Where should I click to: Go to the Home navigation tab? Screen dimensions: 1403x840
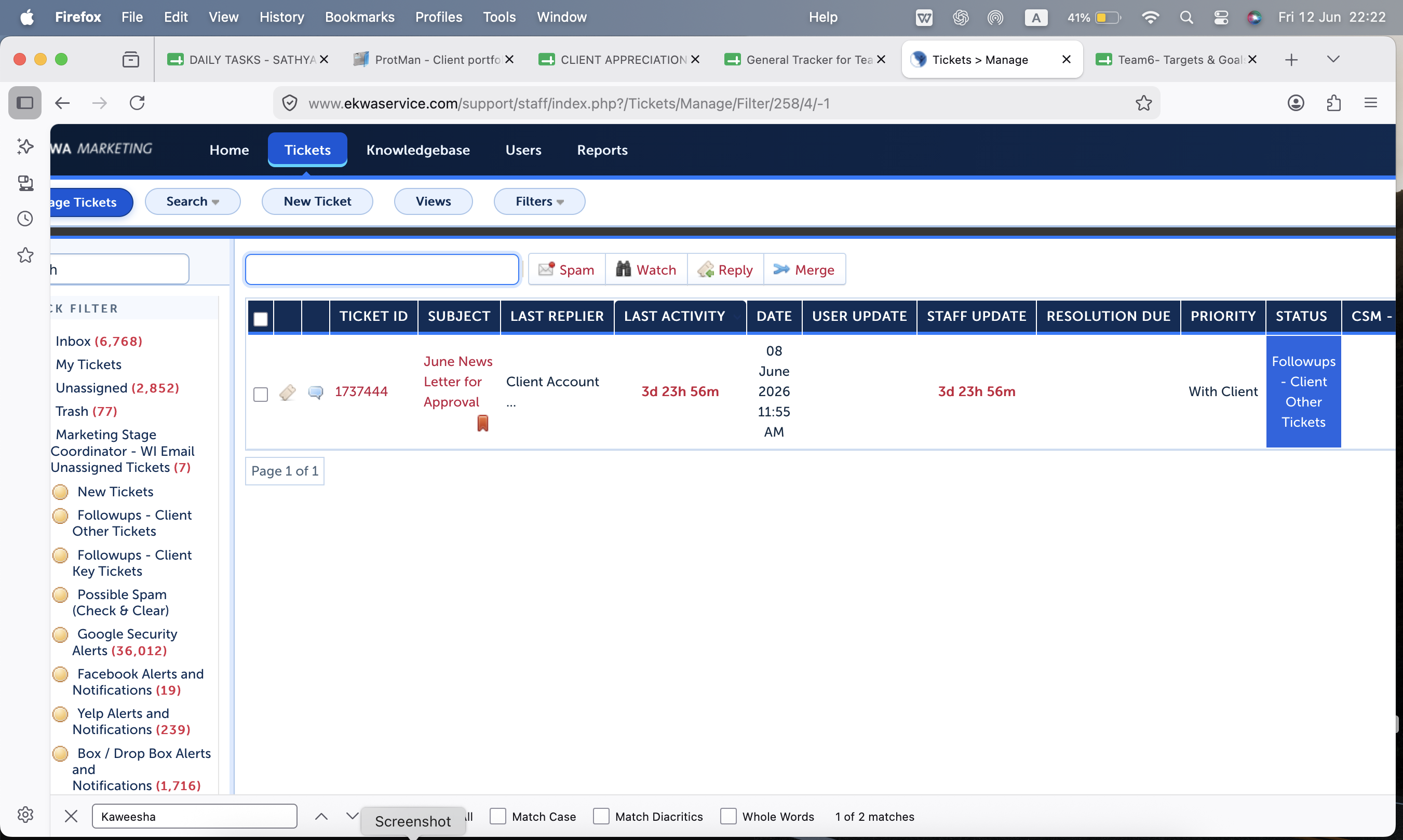point(228,150)
